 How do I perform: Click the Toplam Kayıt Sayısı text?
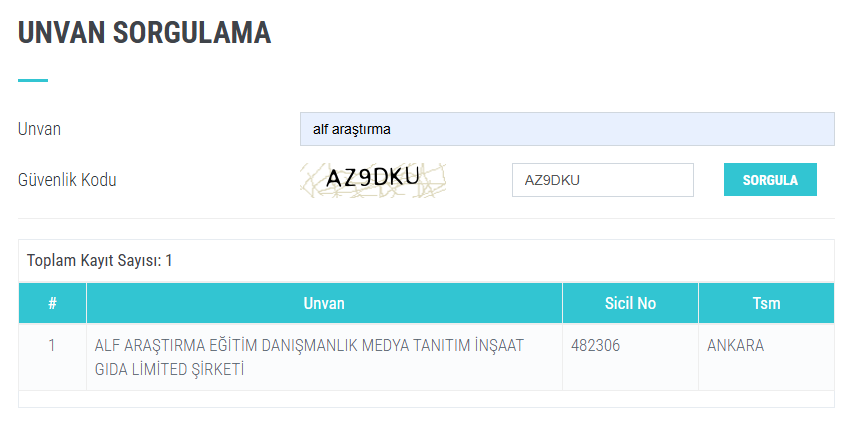[x=99, y=260]
